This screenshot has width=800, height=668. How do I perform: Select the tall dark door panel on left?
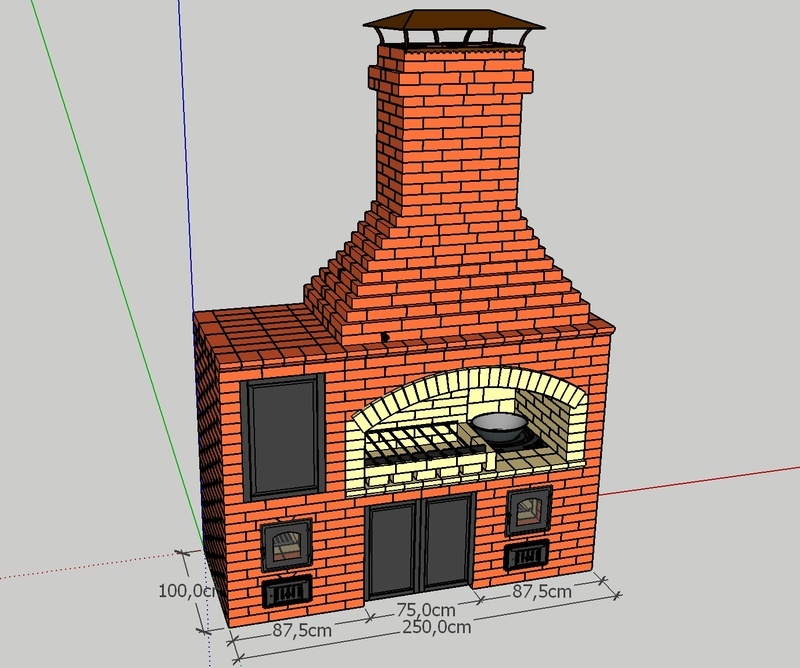pos(283,438)
